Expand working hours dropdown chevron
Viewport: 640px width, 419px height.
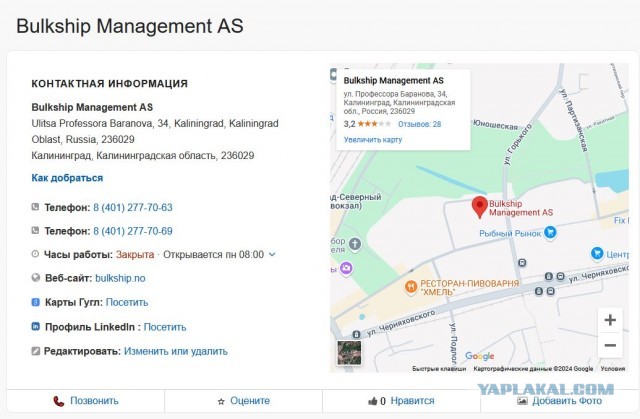coord(272,255)
